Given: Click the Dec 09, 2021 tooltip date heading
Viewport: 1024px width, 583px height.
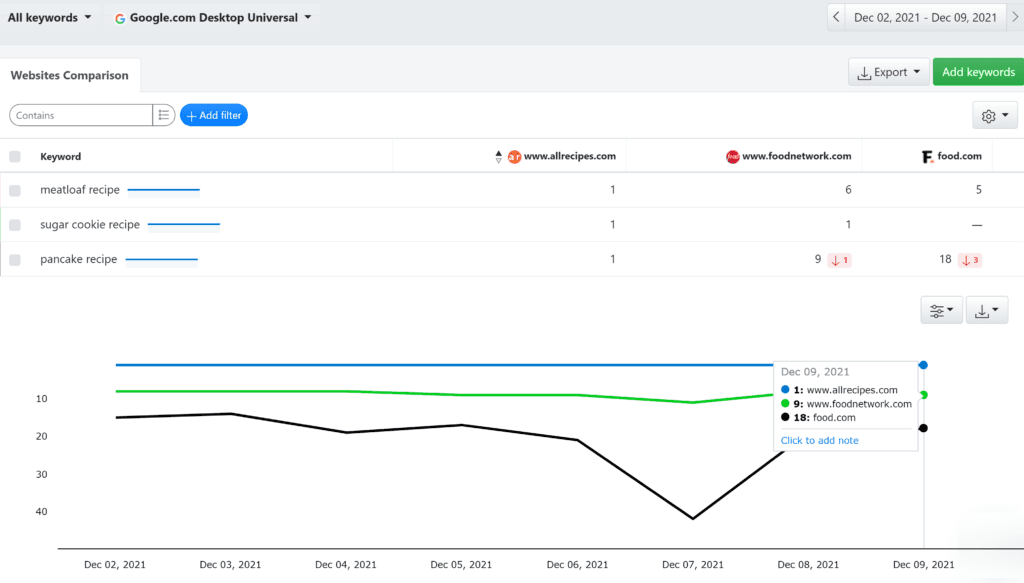Looking at the screenshot, I should click(x=815, y=371).
